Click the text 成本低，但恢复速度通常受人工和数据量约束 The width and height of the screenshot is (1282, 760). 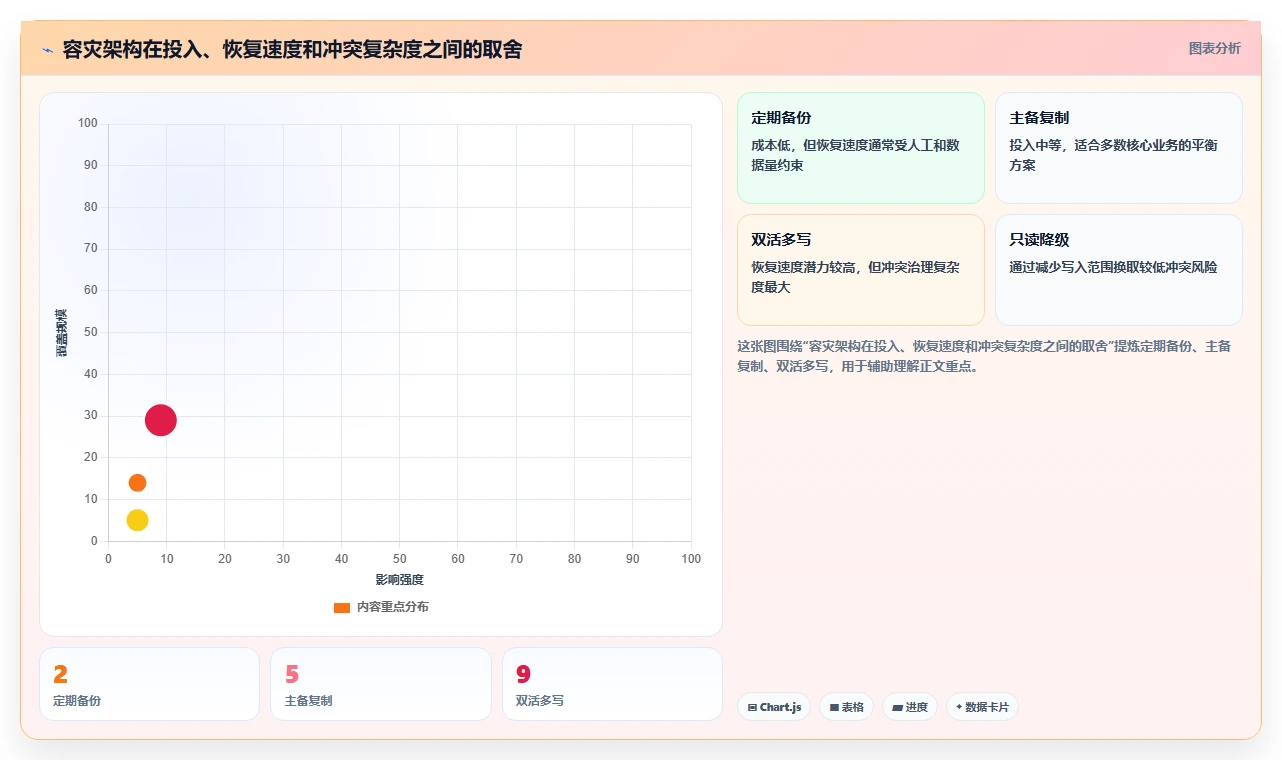(x=855, y=155)
